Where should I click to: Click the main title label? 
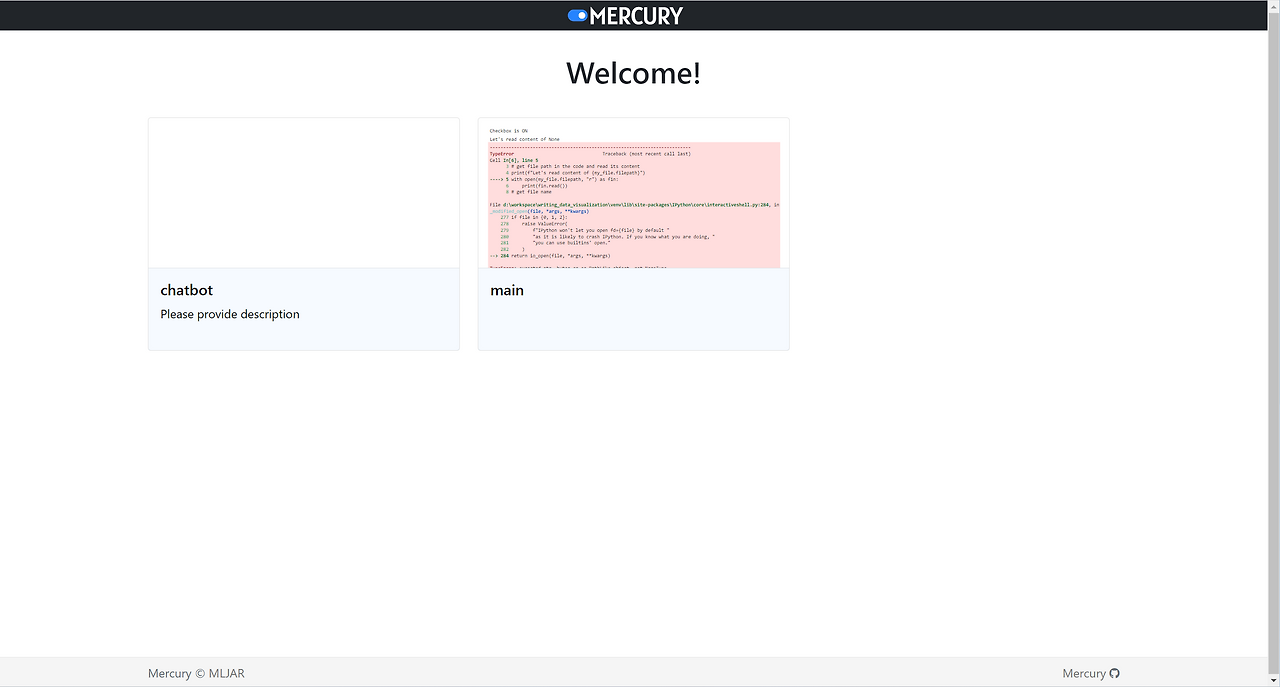click(x=507, y=290)
